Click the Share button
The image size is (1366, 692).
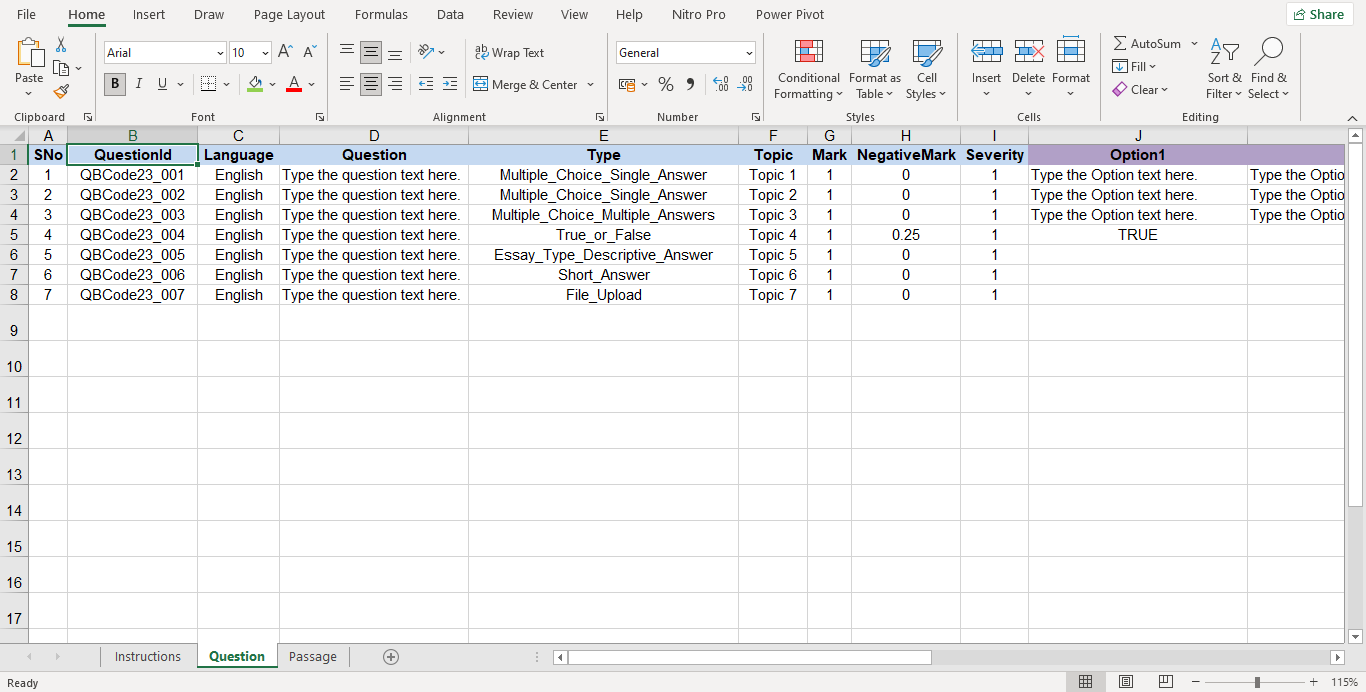click(1318, 15)
